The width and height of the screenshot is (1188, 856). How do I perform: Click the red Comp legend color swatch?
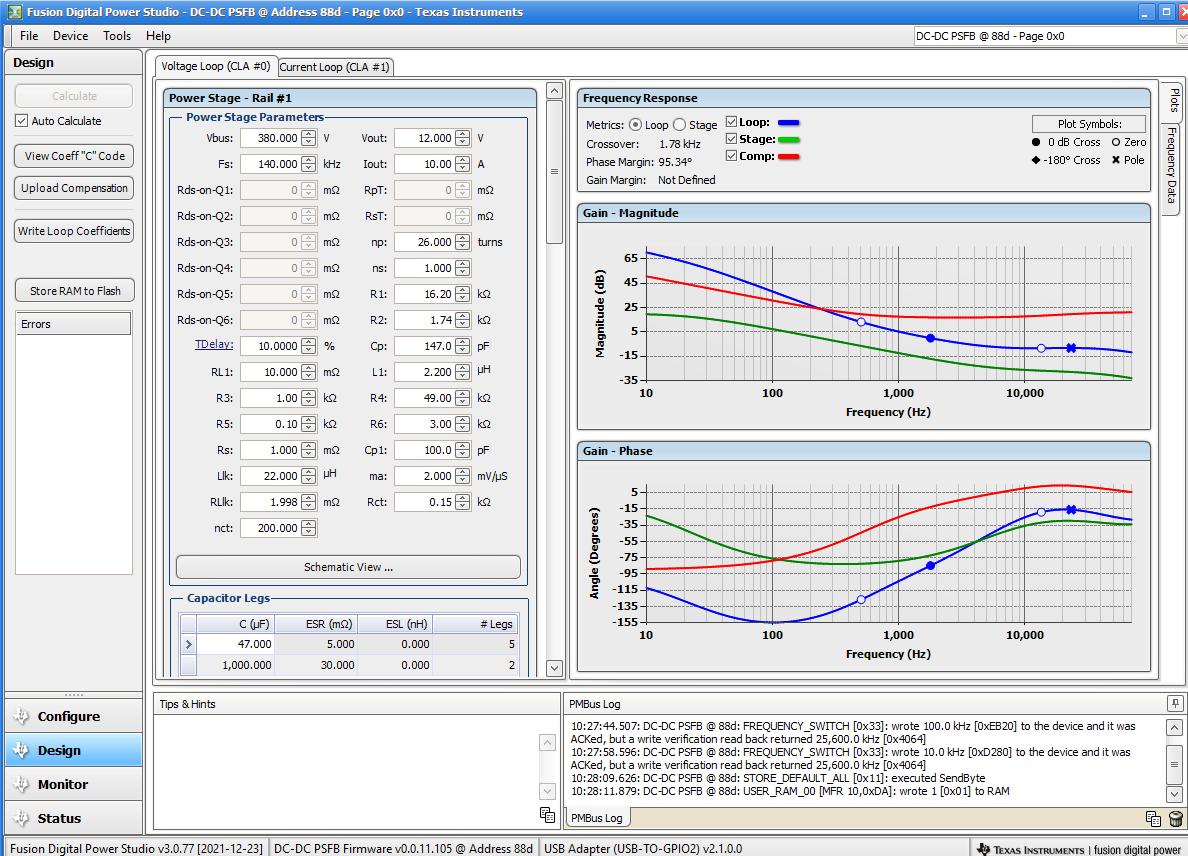(x=789, y=156)
